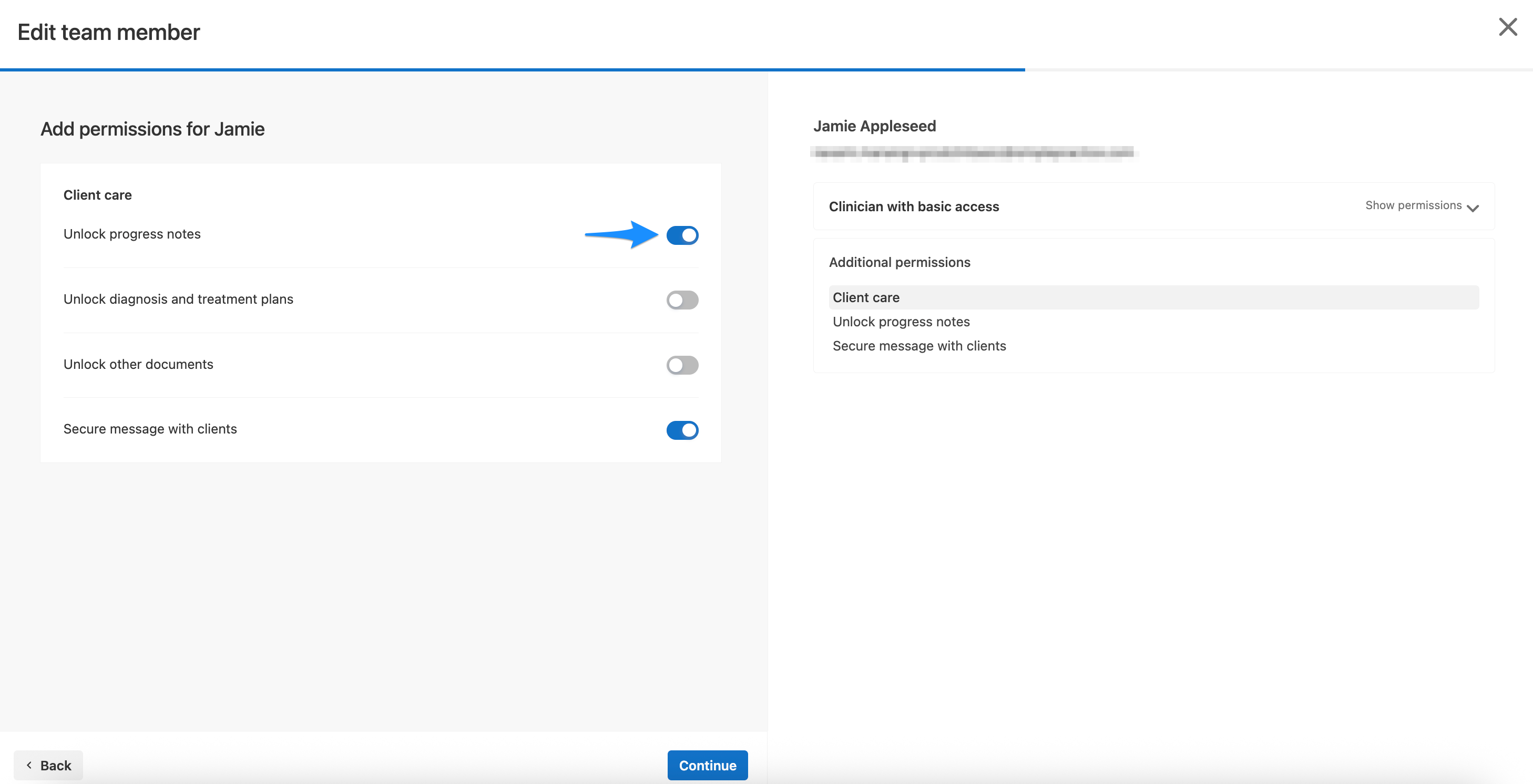
Task: Enable the Unlock other documents toggle
Action: pyautogui.click(x=682, y=365)
